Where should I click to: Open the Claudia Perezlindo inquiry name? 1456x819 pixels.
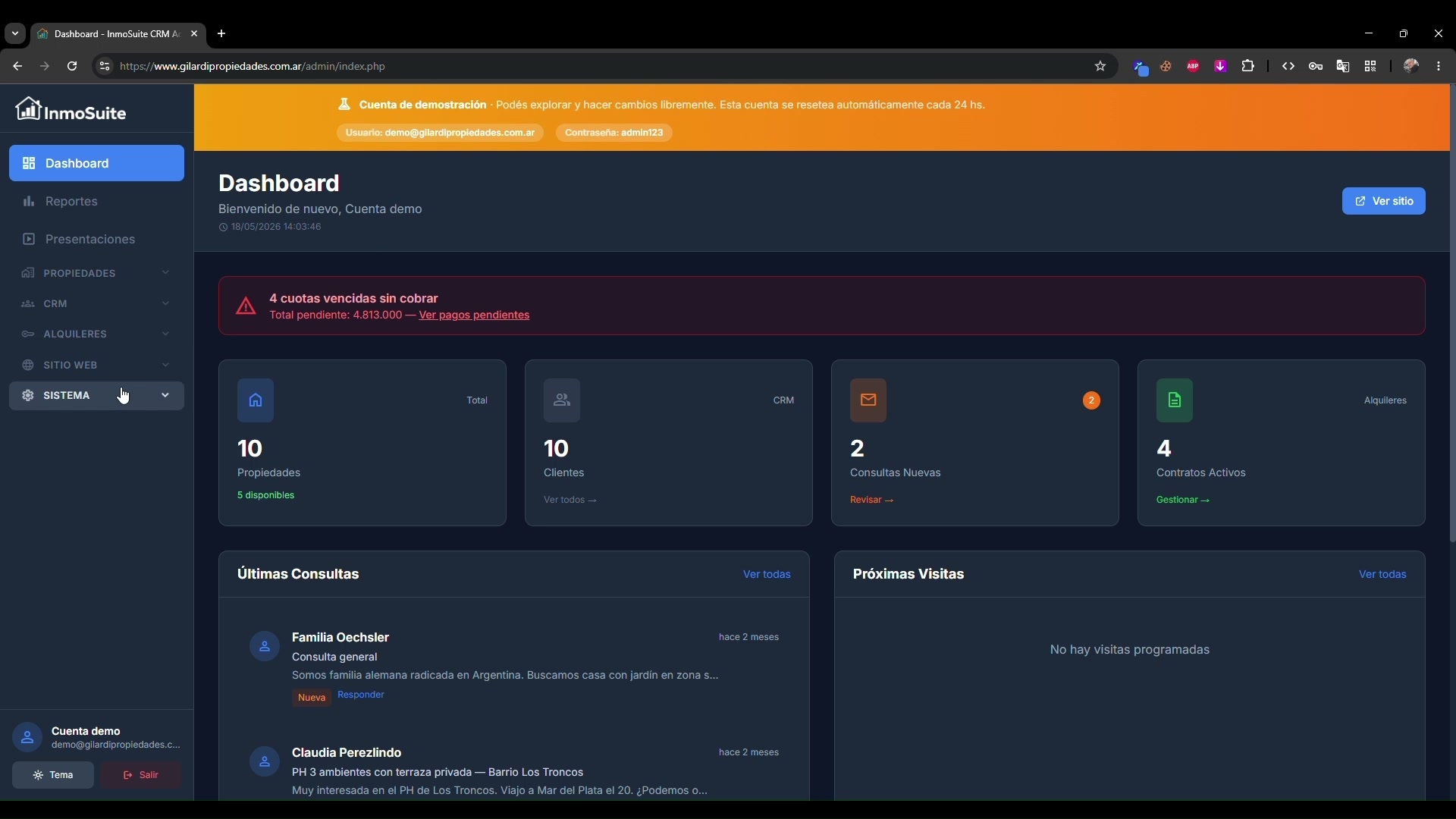point(347,752)
